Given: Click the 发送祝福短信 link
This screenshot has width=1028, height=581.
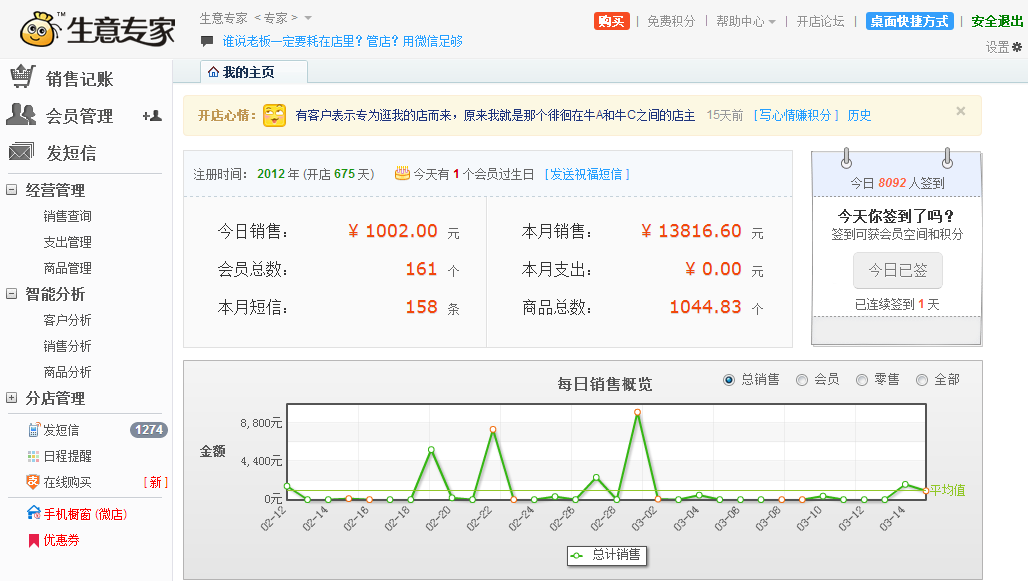Looking at the screenshot, I should 587,174.
